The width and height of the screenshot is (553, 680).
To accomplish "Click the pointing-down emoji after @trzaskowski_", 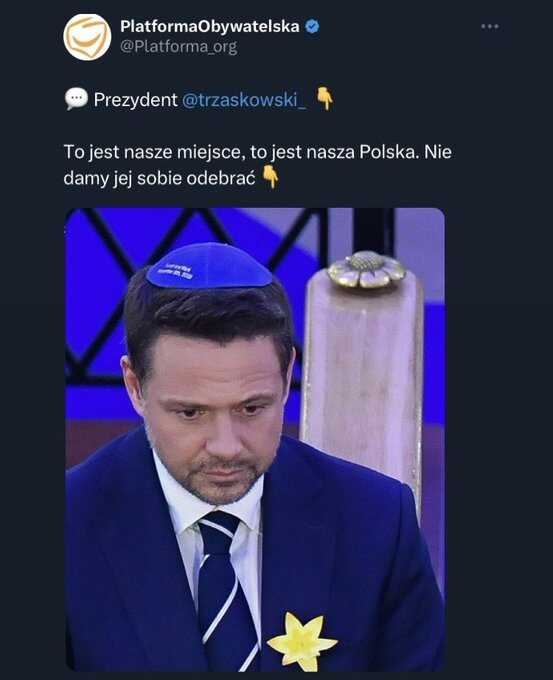I will (x=324, y=98).
